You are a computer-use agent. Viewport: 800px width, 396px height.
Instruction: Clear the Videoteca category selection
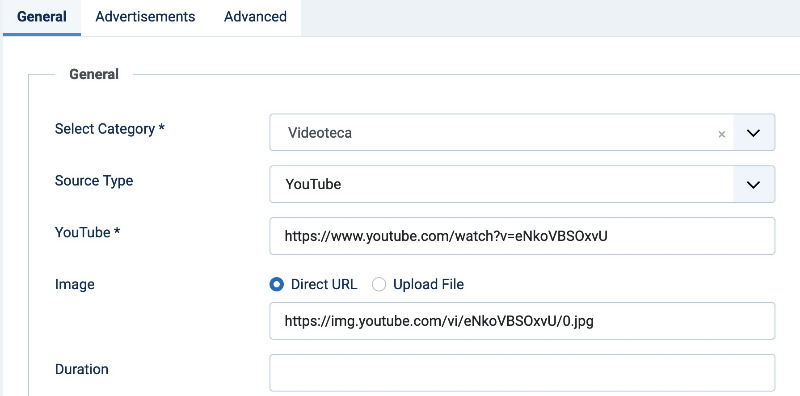721,134
